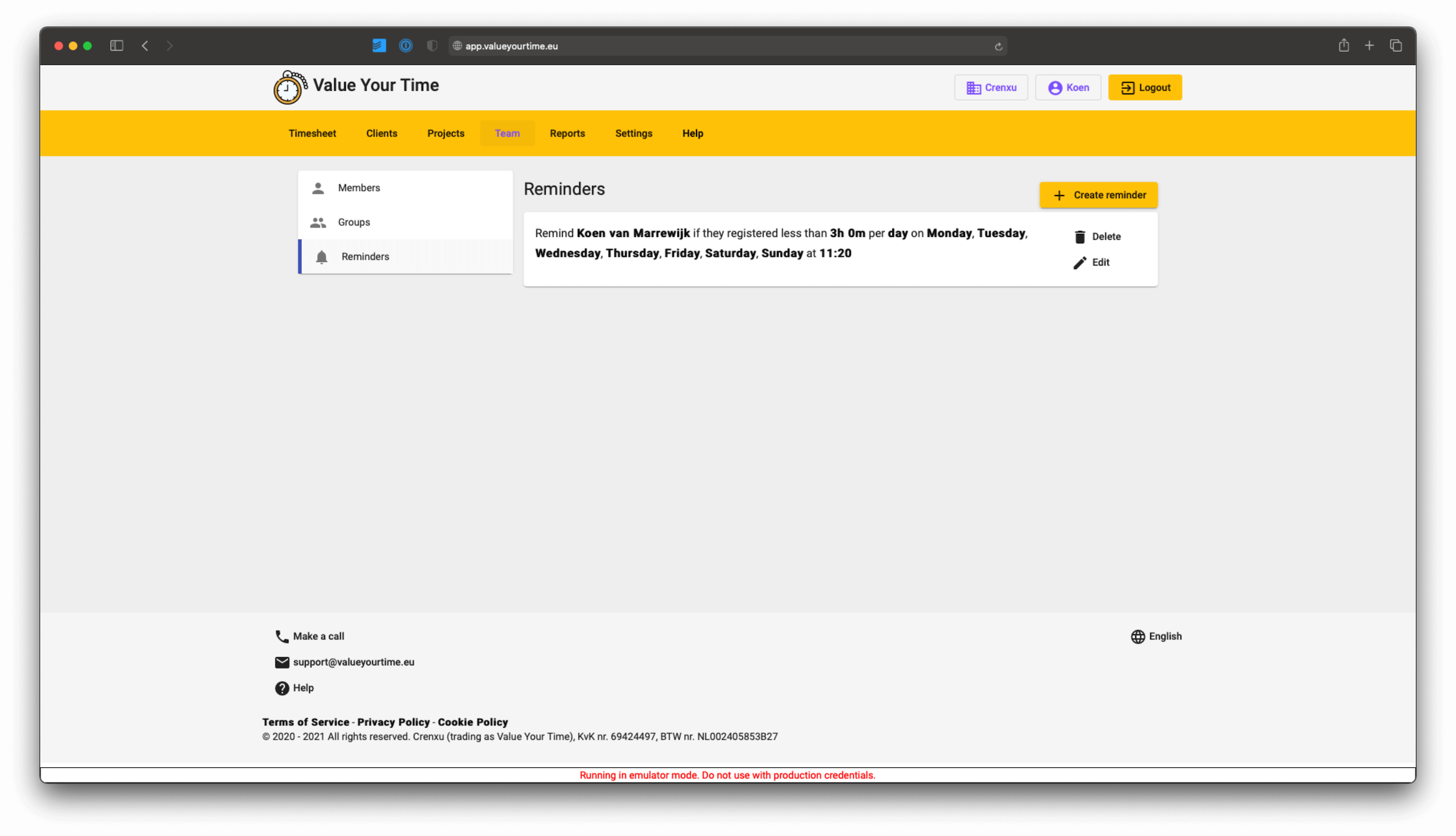Delete the reminder using the trash icon

click(x=1080, y=236)
